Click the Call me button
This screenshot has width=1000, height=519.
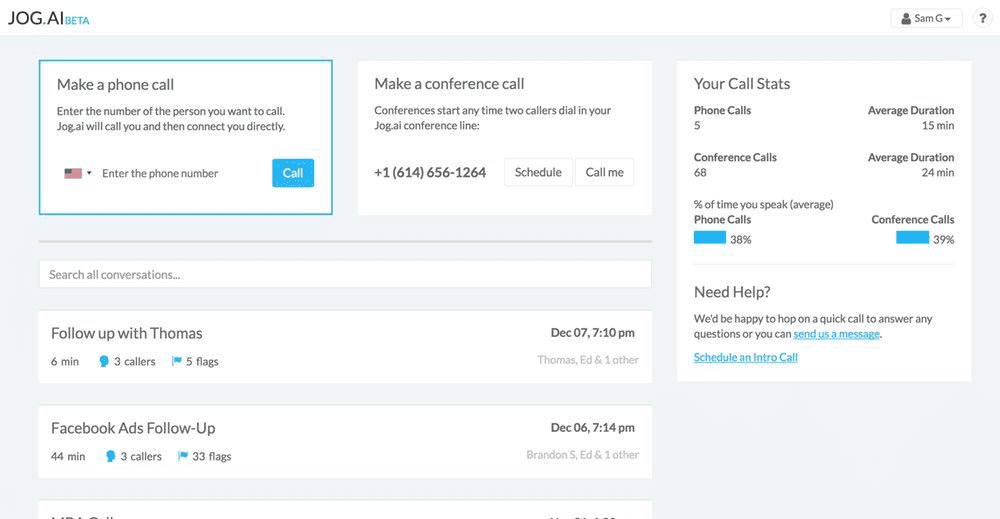point(605,172)
